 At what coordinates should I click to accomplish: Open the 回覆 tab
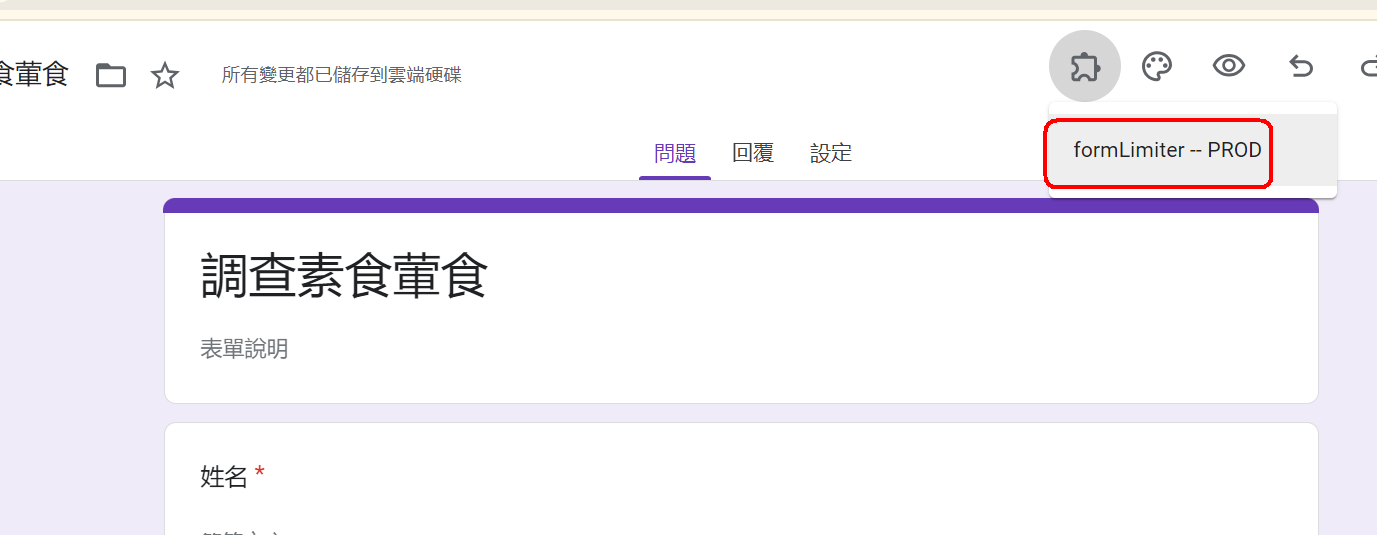click(753, 153)
